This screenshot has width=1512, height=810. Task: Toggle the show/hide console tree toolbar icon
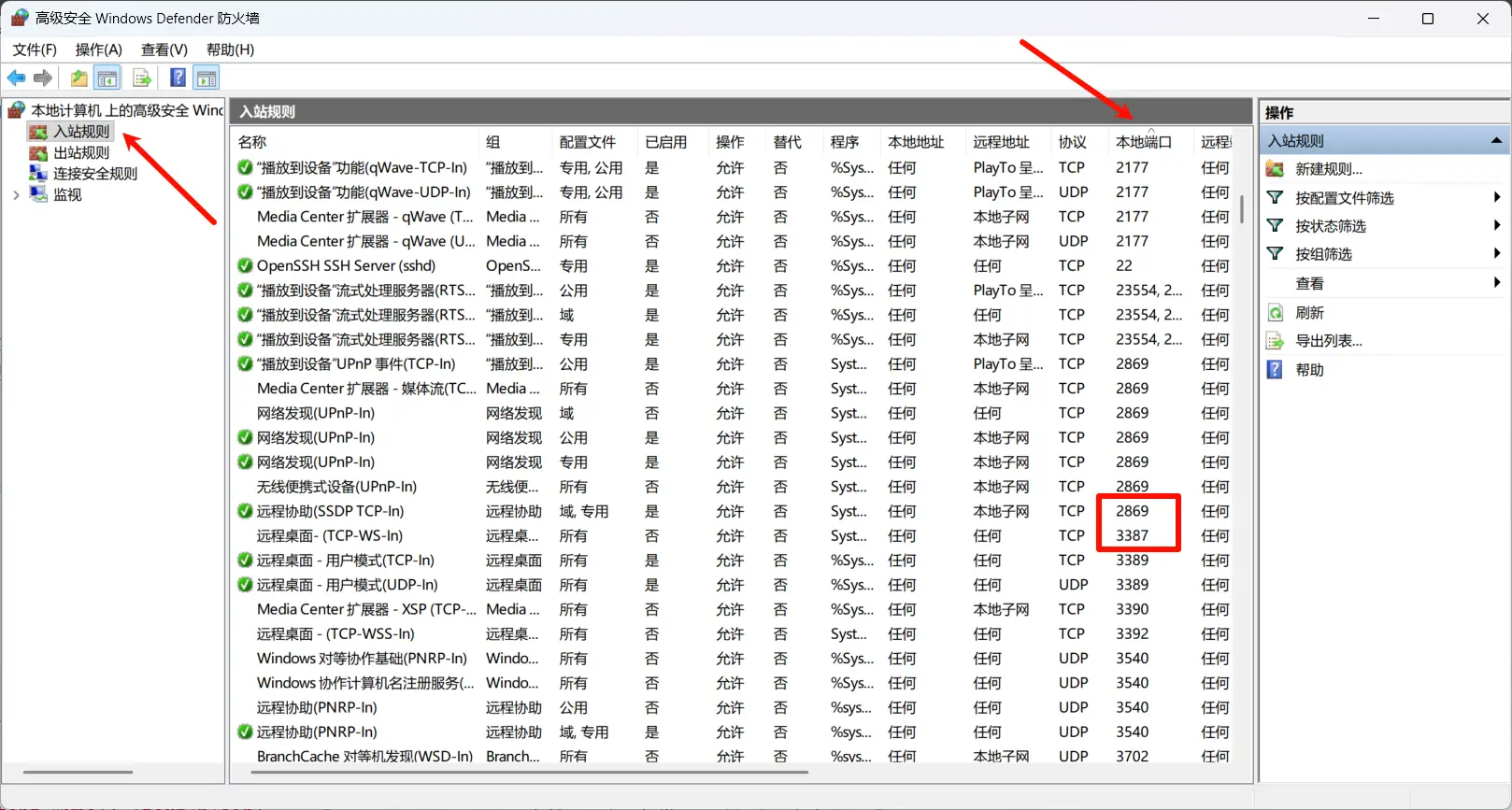pyautogui.click(x=107, y=78)
